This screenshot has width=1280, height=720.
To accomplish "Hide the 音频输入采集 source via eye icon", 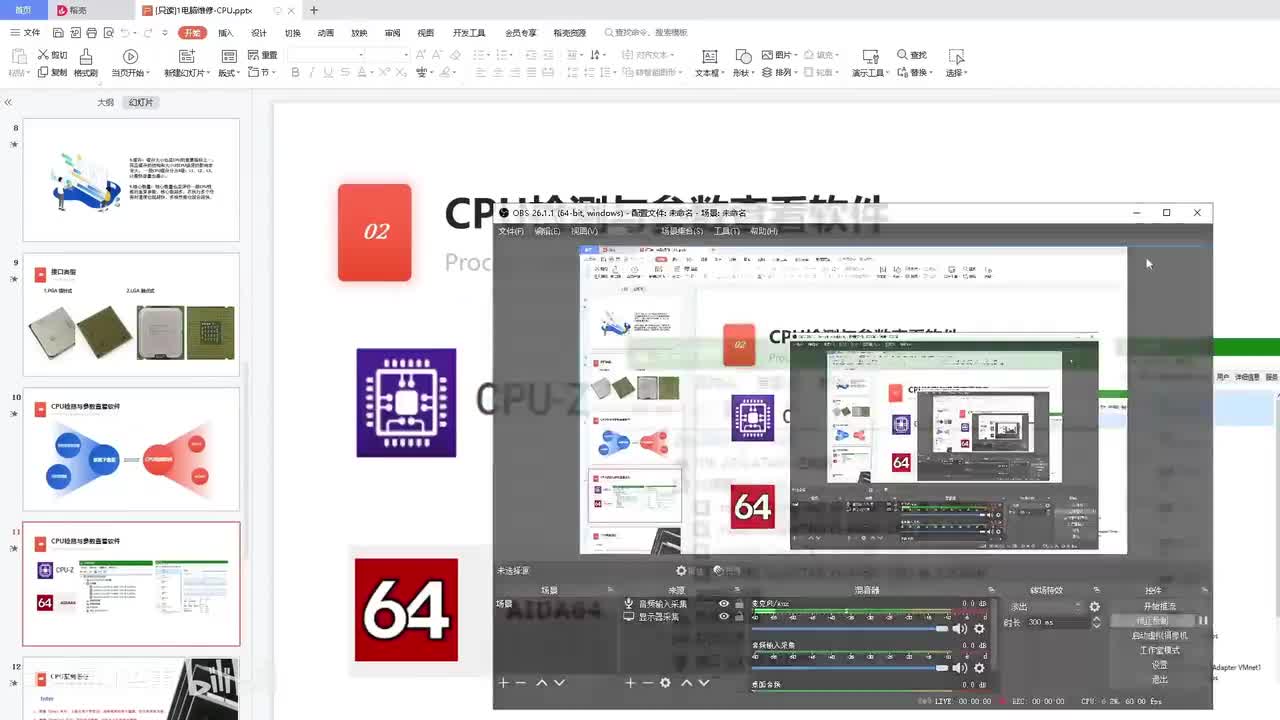I will coord(724,604).
